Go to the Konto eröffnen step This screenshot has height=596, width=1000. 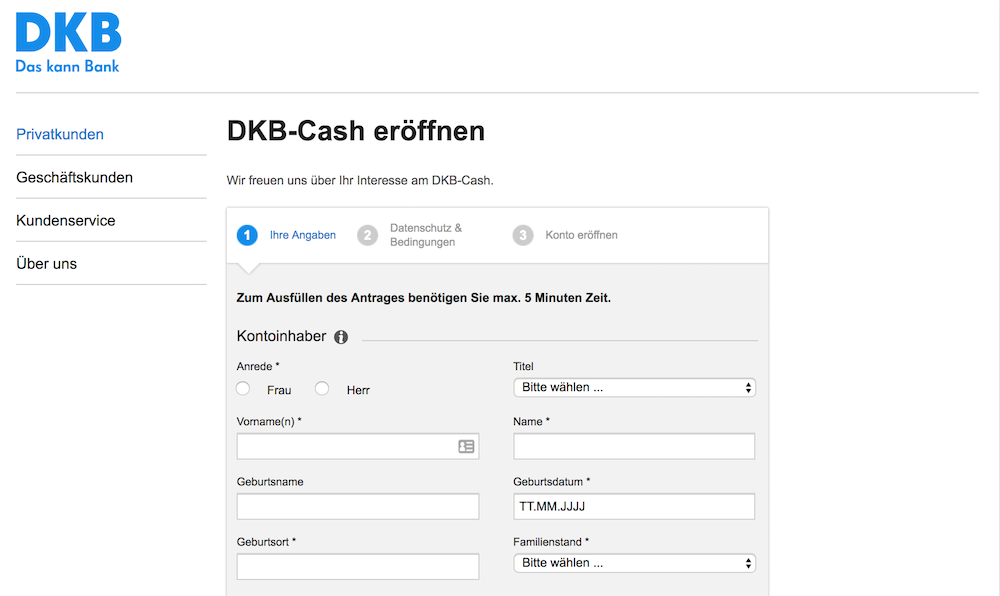(582, 235)
